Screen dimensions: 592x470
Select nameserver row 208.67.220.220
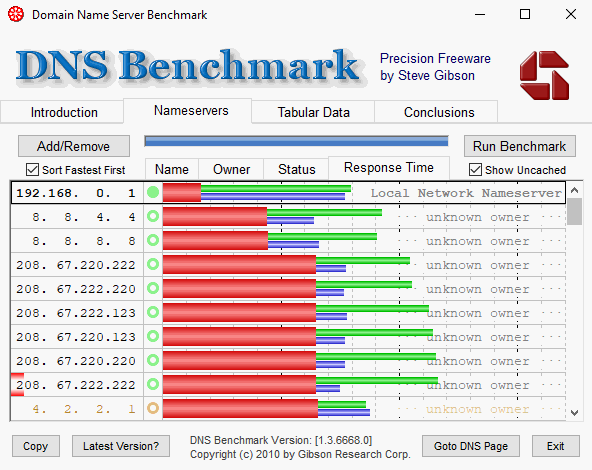[288, 360]
